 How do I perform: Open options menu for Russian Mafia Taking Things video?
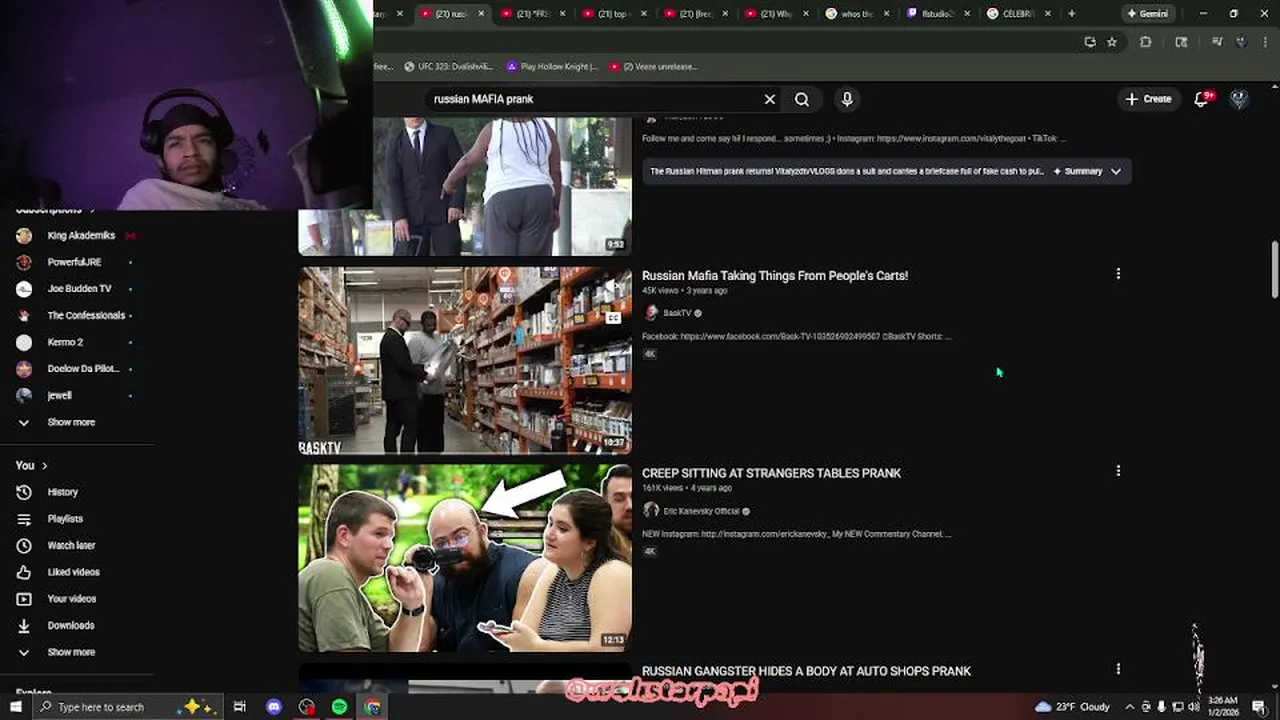(x=1118, y=273)
